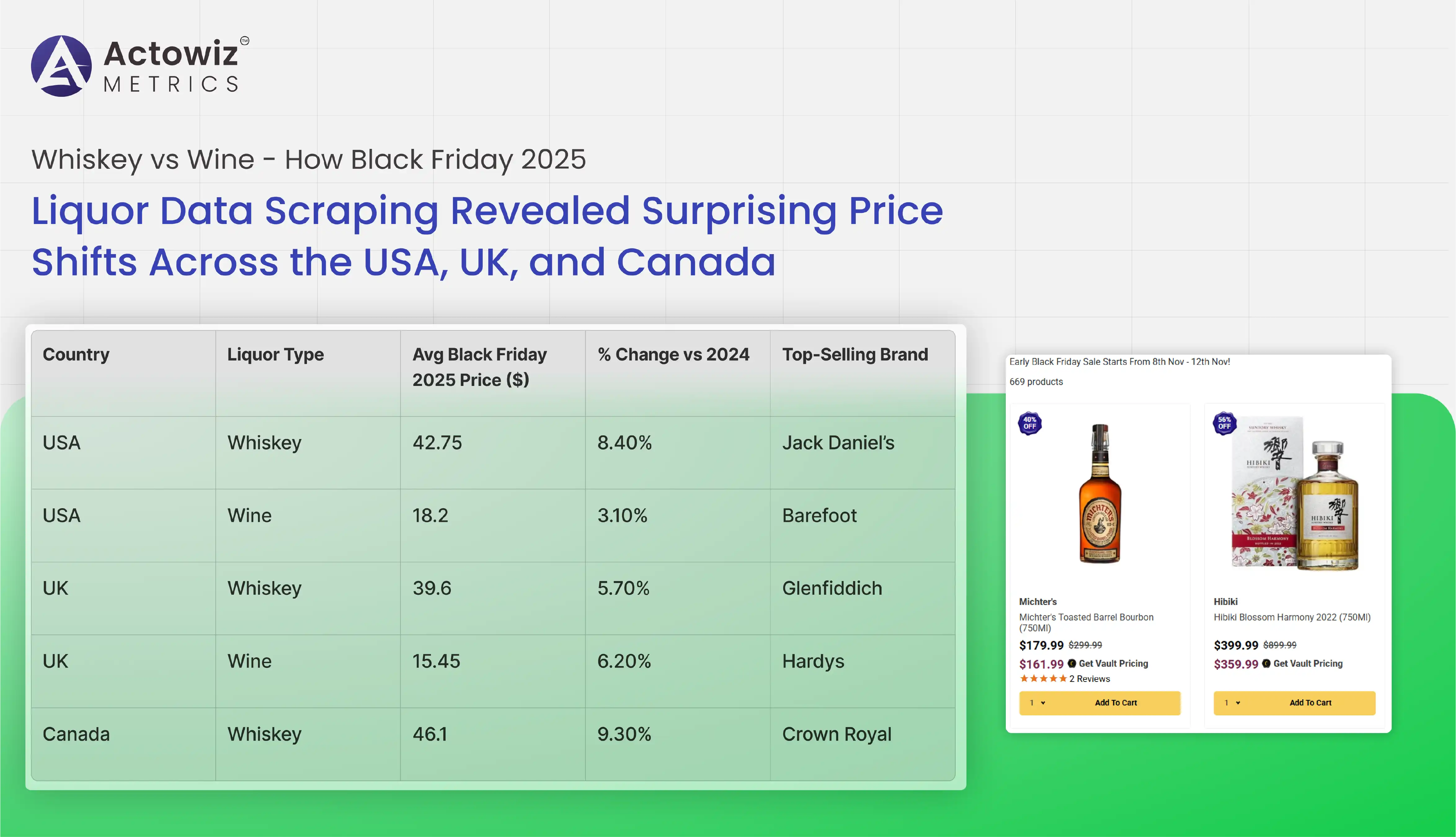This screenshot has width=1456, height=837.
Task: Click the Michter's brand name
Action: (1037, 602)
